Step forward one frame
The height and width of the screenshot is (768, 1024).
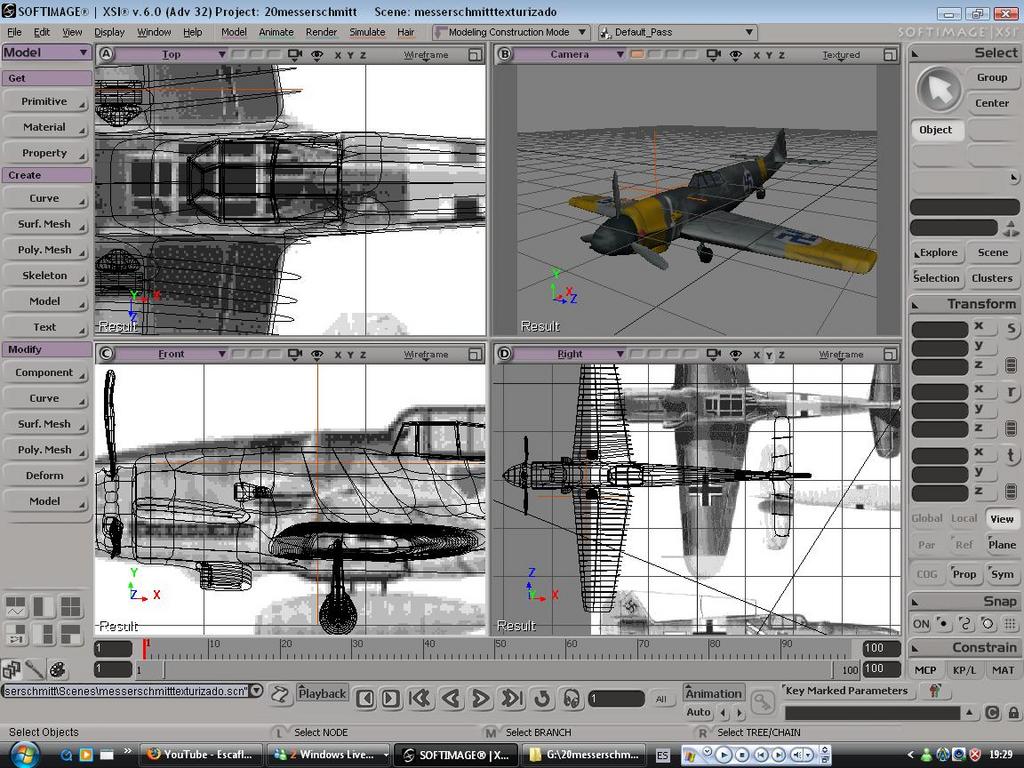pyautogui.click(x=391, y=699)
